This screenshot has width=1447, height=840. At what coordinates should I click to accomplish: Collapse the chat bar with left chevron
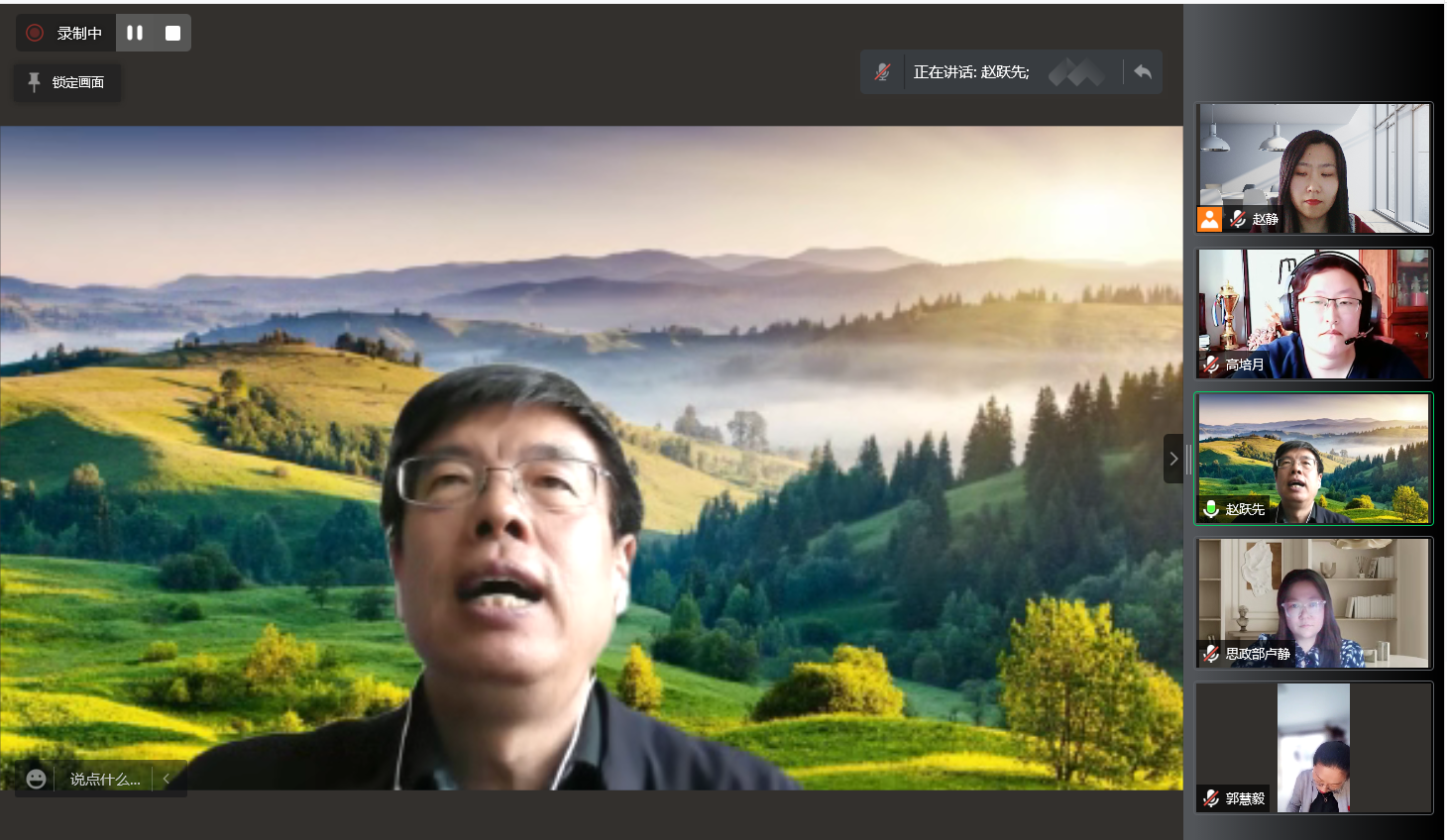167,779
